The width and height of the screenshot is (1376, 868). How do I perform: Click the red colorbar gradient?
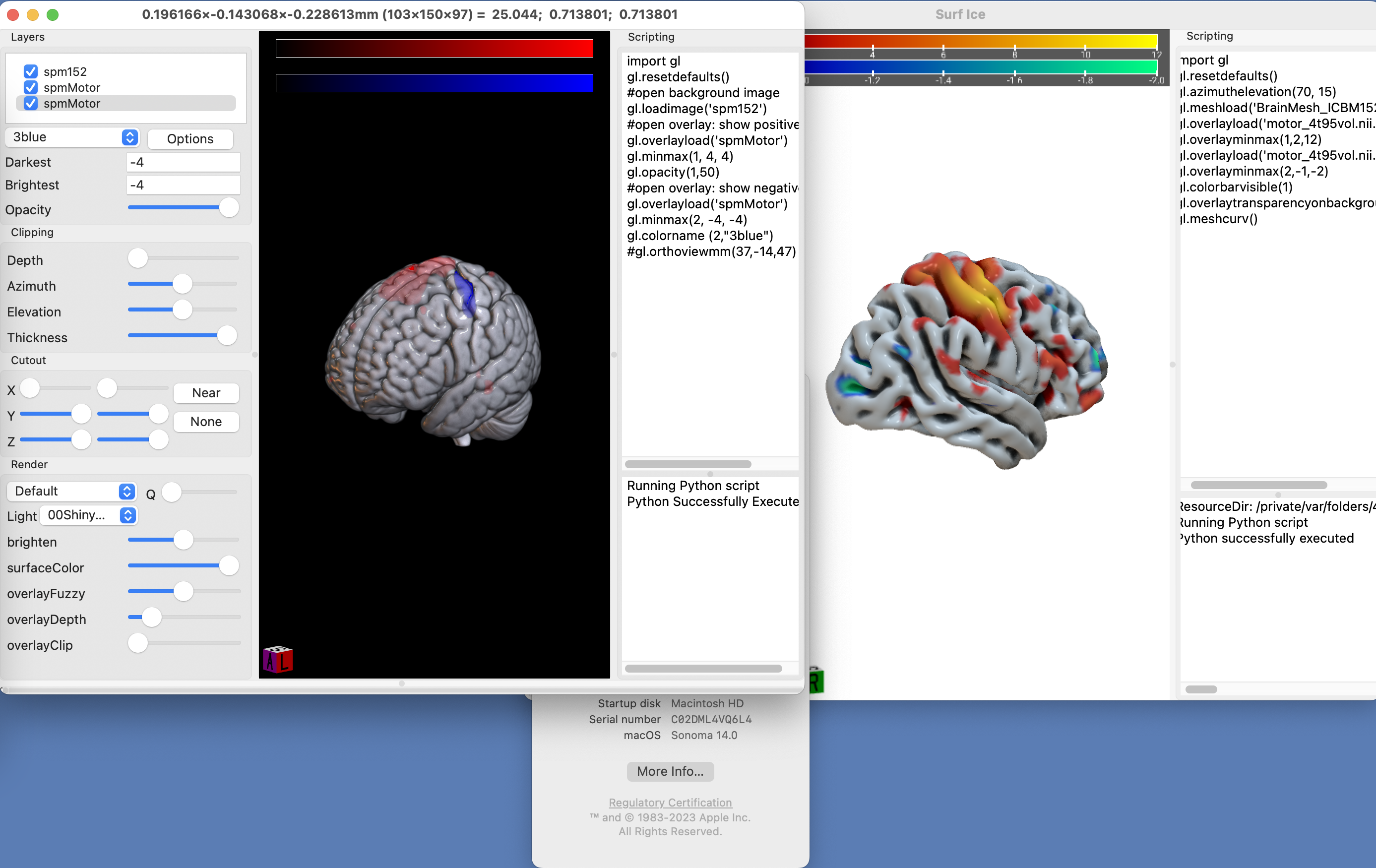point(434,49)
